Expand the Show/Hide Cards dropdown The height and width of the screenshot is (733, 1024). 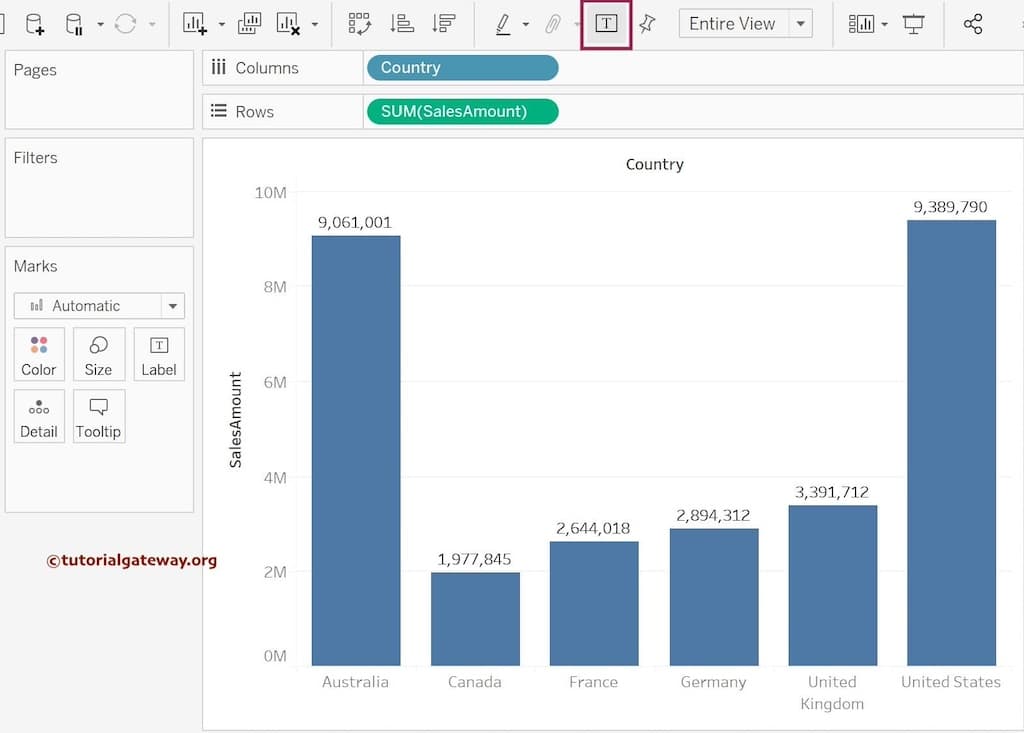coord(885,24)
